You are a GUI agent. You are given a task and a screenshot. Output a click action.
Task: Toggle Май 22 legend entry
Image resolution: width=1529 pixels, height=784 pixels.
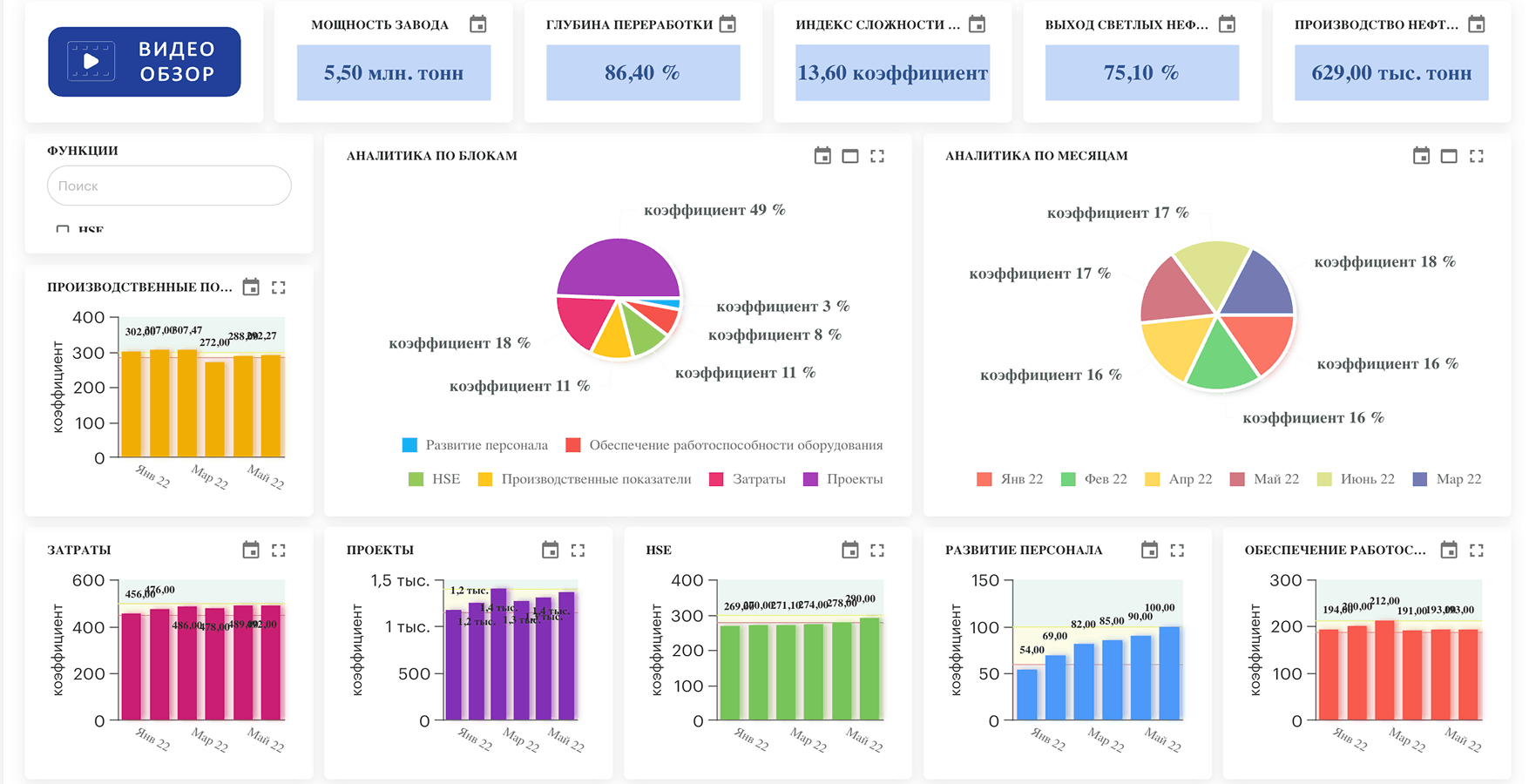[1264, 479]
